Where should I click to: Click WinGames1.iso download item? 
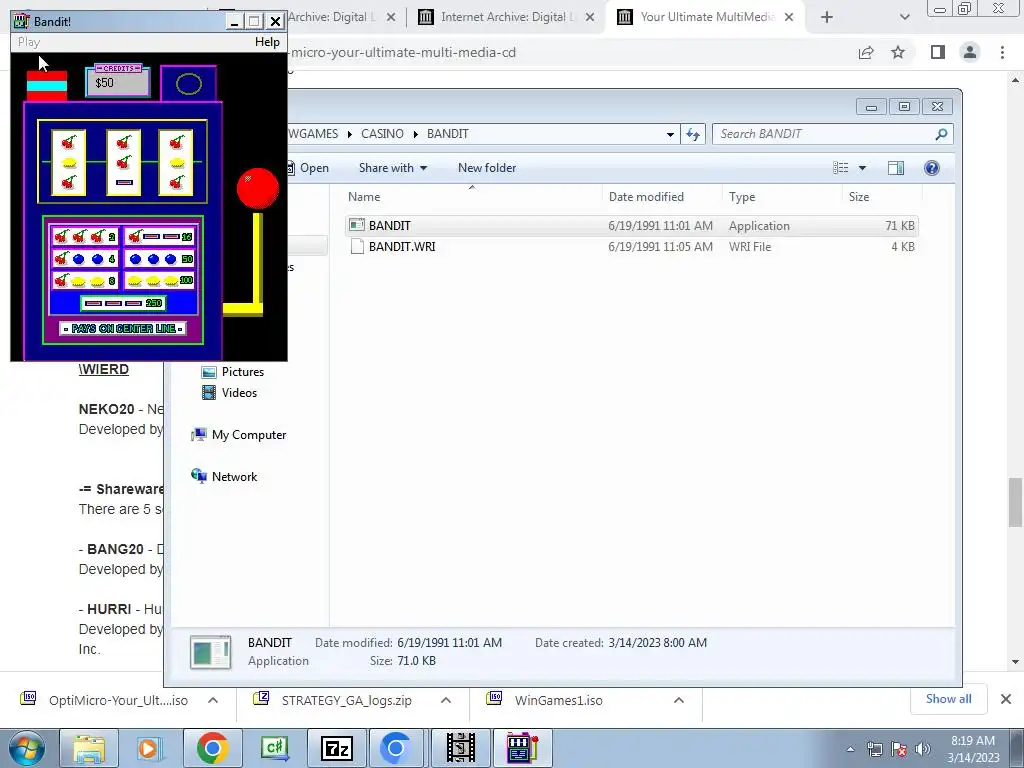tap(558, 700)
